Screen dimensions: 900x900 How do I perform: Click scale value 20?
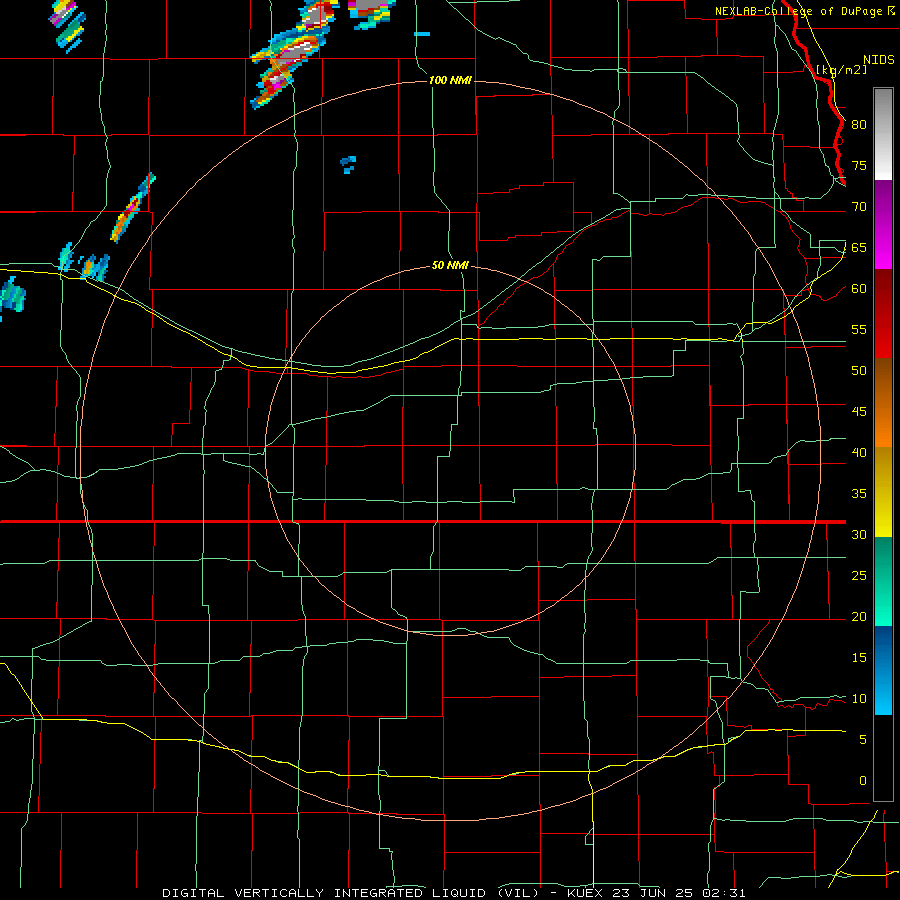(859, 616)
